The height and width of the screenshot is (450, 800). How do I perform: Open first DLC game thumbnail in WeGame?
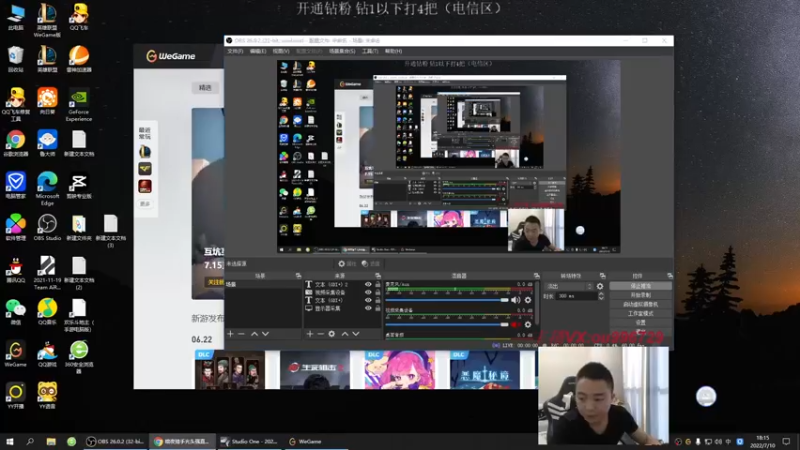click(230, 370)
